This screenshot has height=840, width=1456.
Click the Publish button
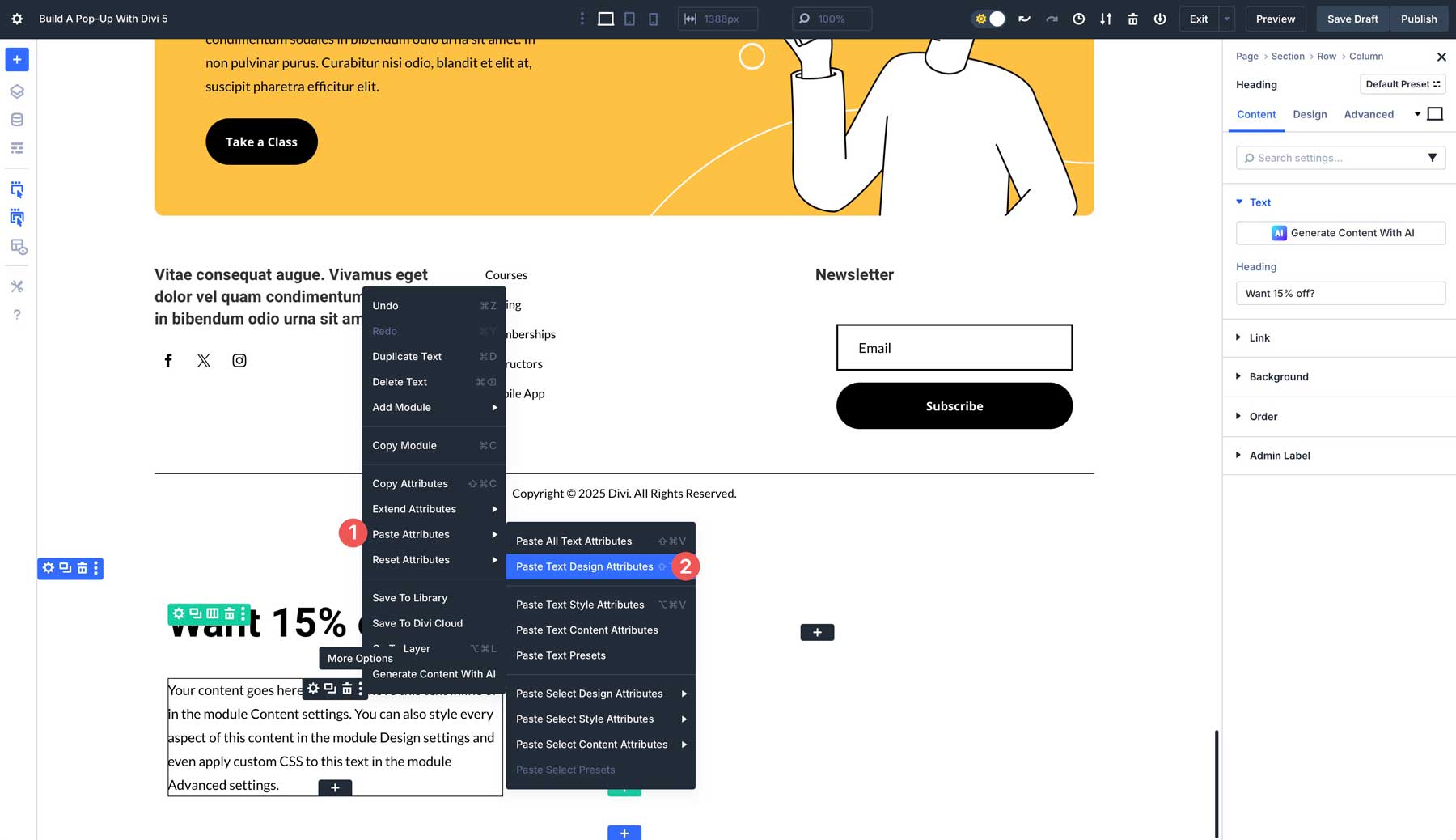click(1419, 18)
